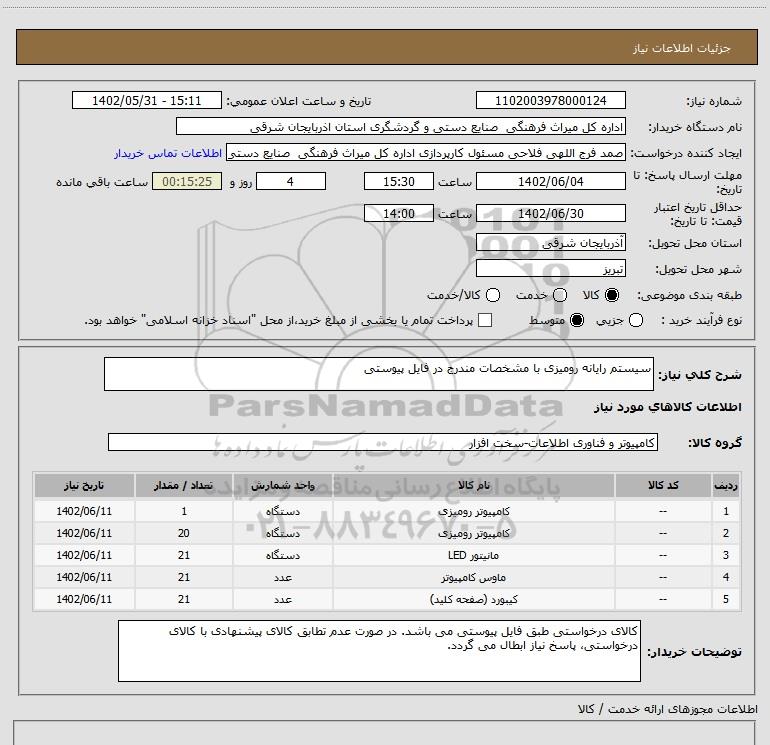Click the remaining time countdown 00:15:25
The width and height of the screenshot is (770, 745).
point(187,181)
